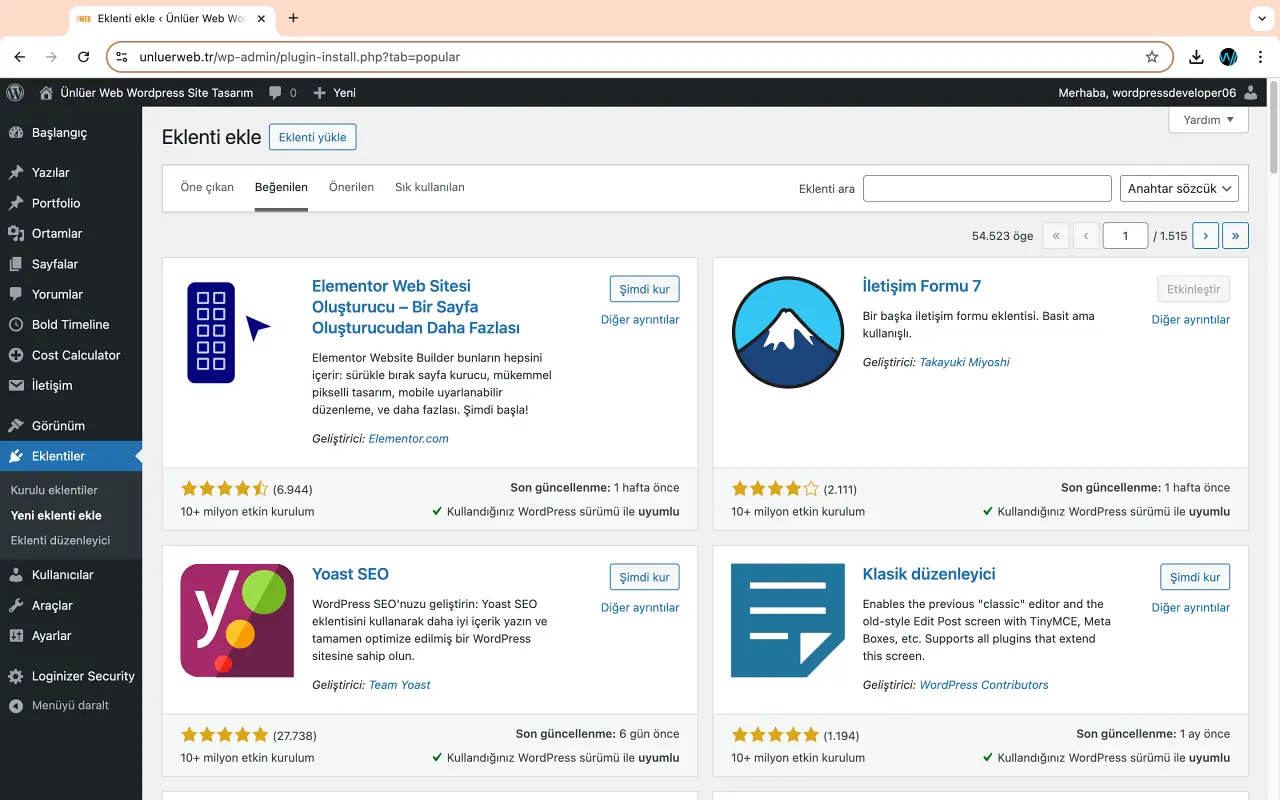Open the Yoast SEO plugin title

350,574
